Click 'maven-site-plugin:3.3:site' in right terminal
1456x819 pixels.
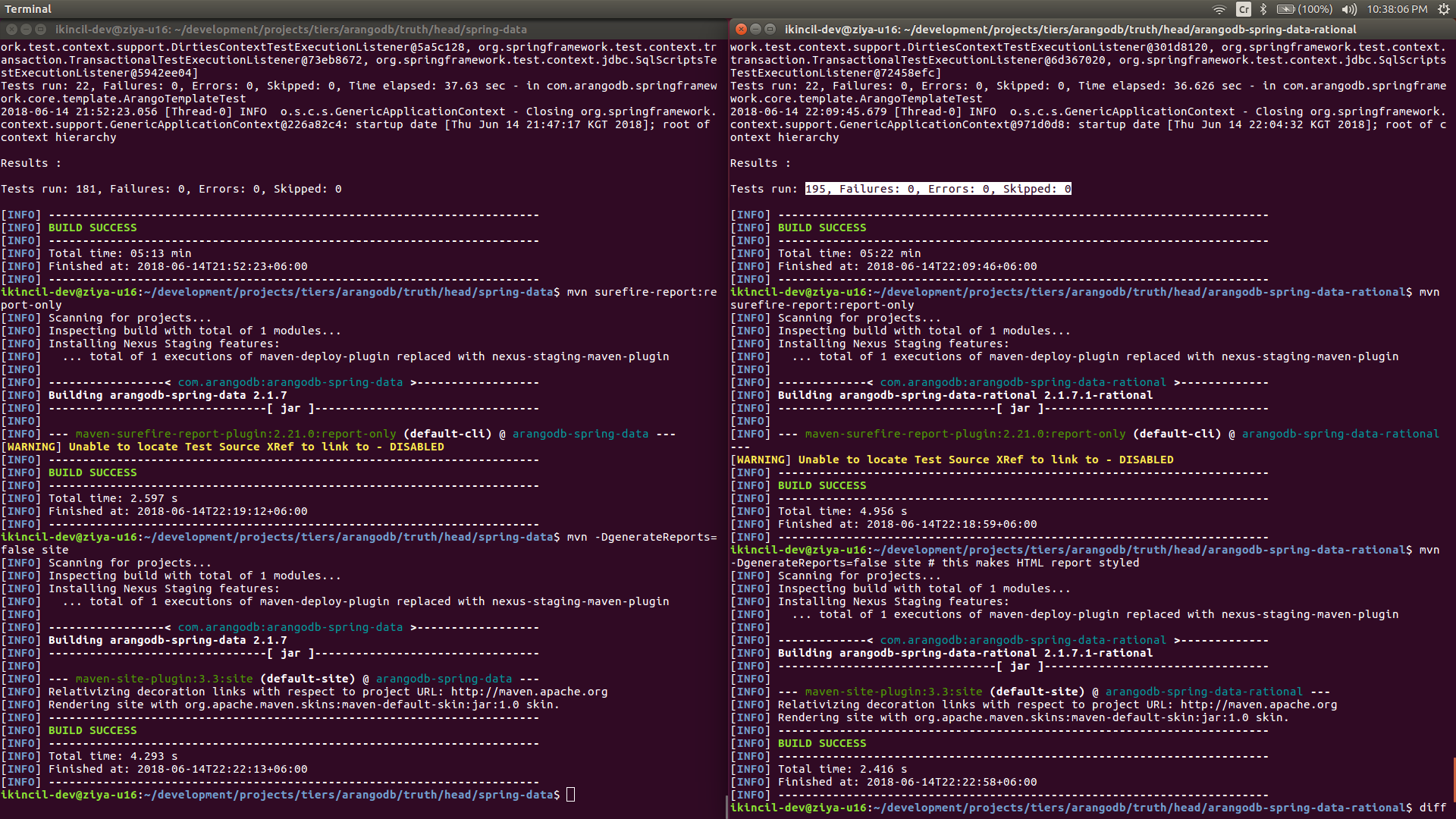[894, 692]
